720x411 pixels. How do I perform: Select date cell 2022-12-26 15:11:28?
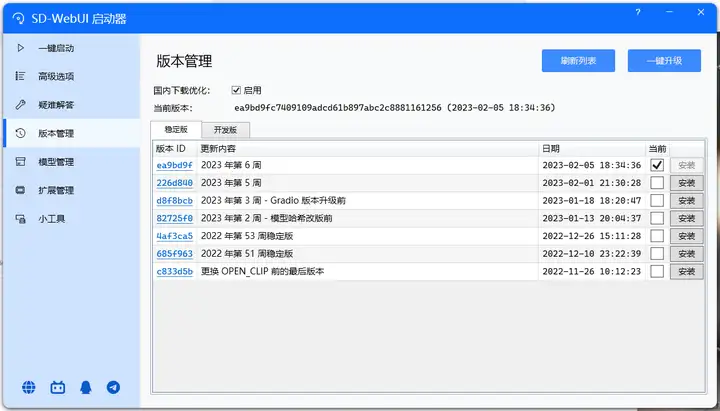tap(591, 236)
